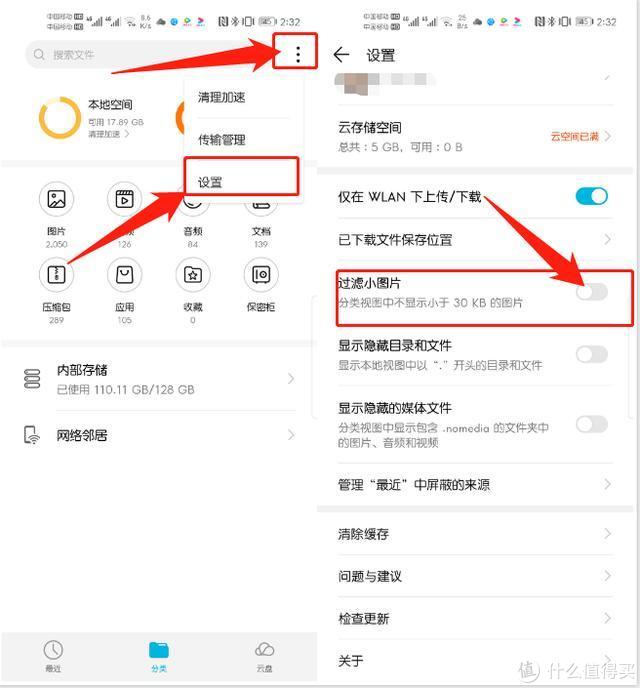
Task: Expand 内部存储 storage entry
Action: pos(159,379)
